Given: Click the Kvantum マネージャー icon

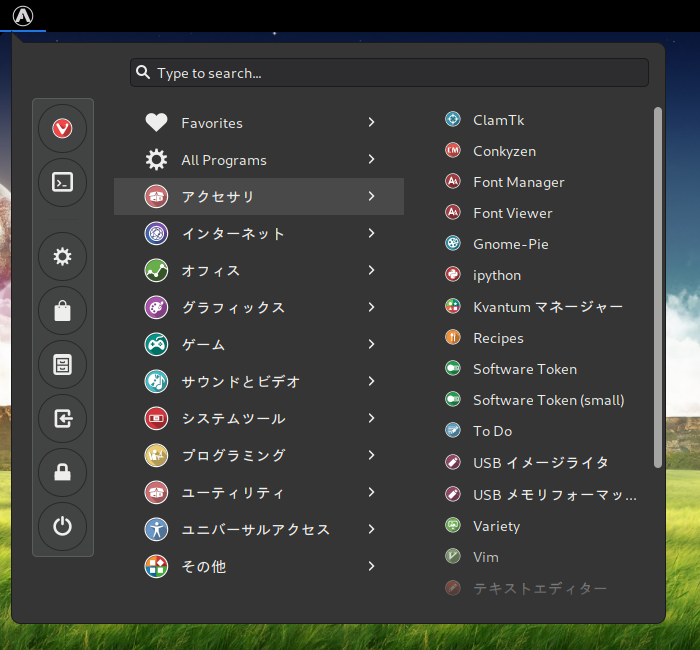Looking at the screenshot, I should coord(453,306).
